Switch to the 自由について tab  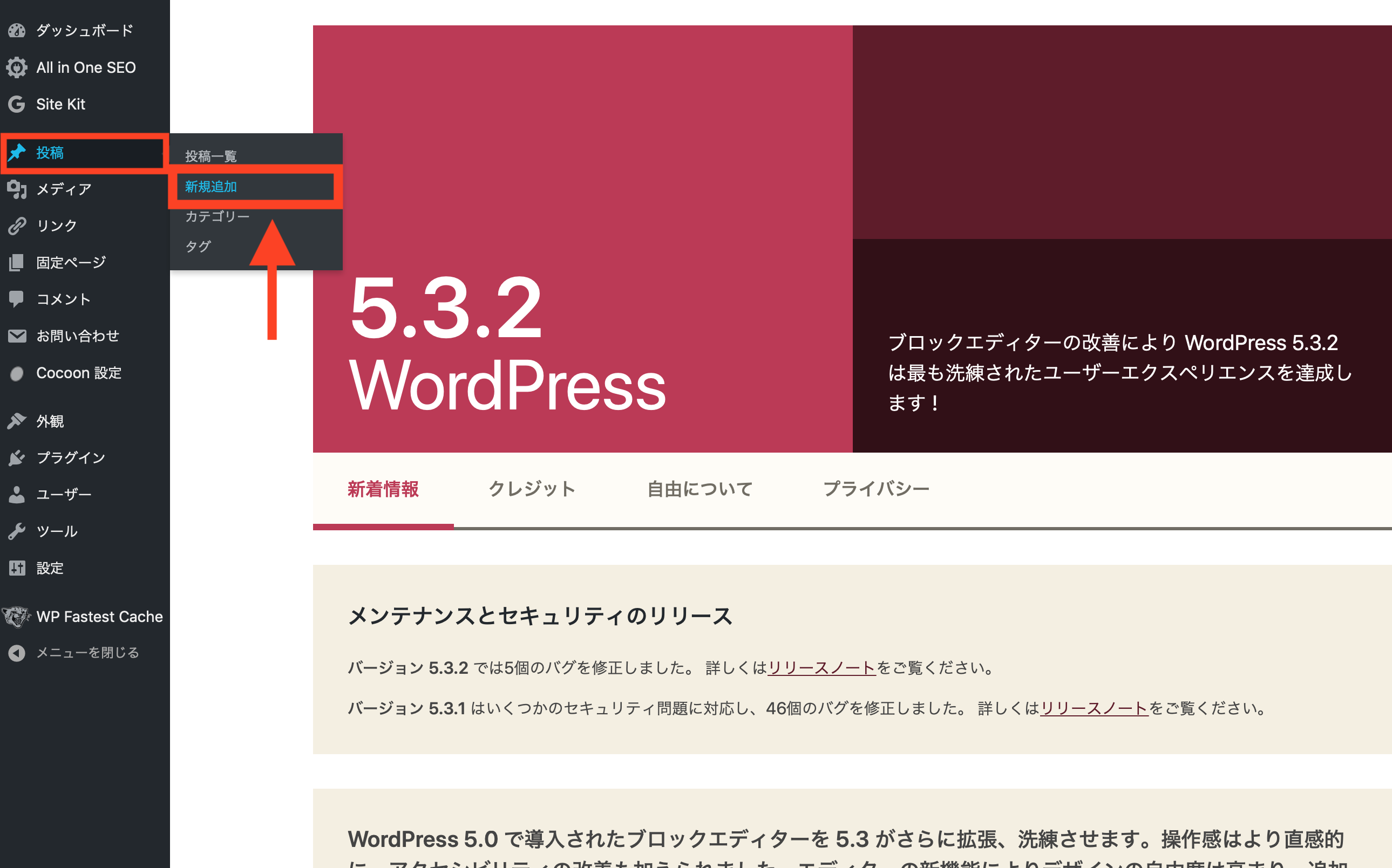pyautogui.click(x=700, y=489)
